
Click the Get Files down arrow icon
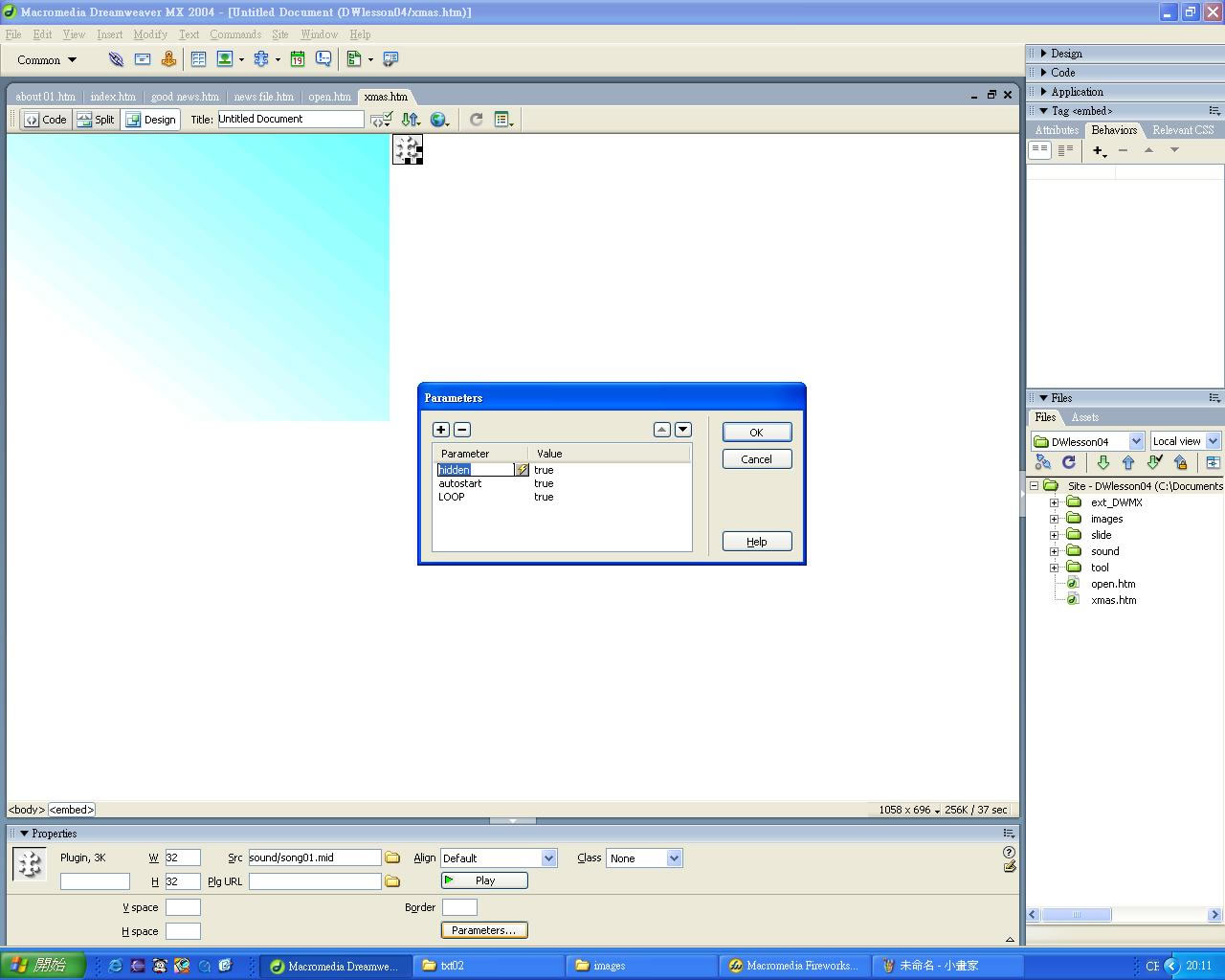(1102, 463)
